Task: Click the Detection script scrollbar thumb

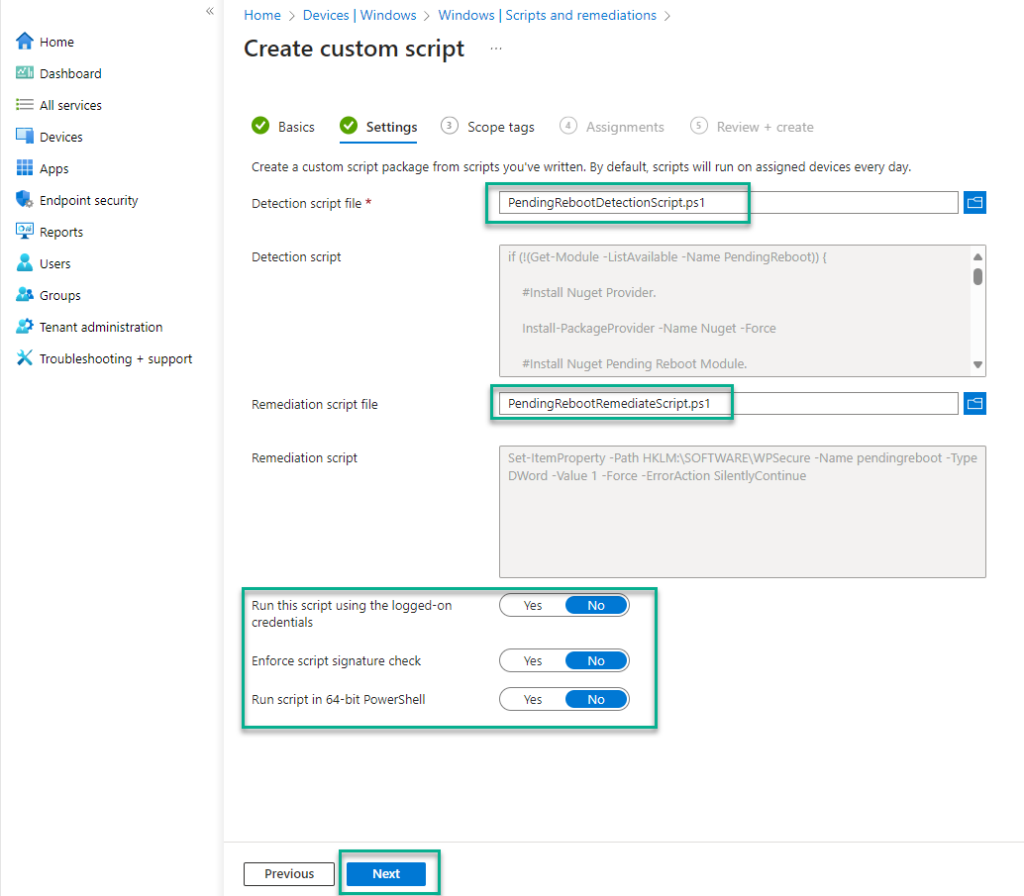Action: click(x=978, y=277)
